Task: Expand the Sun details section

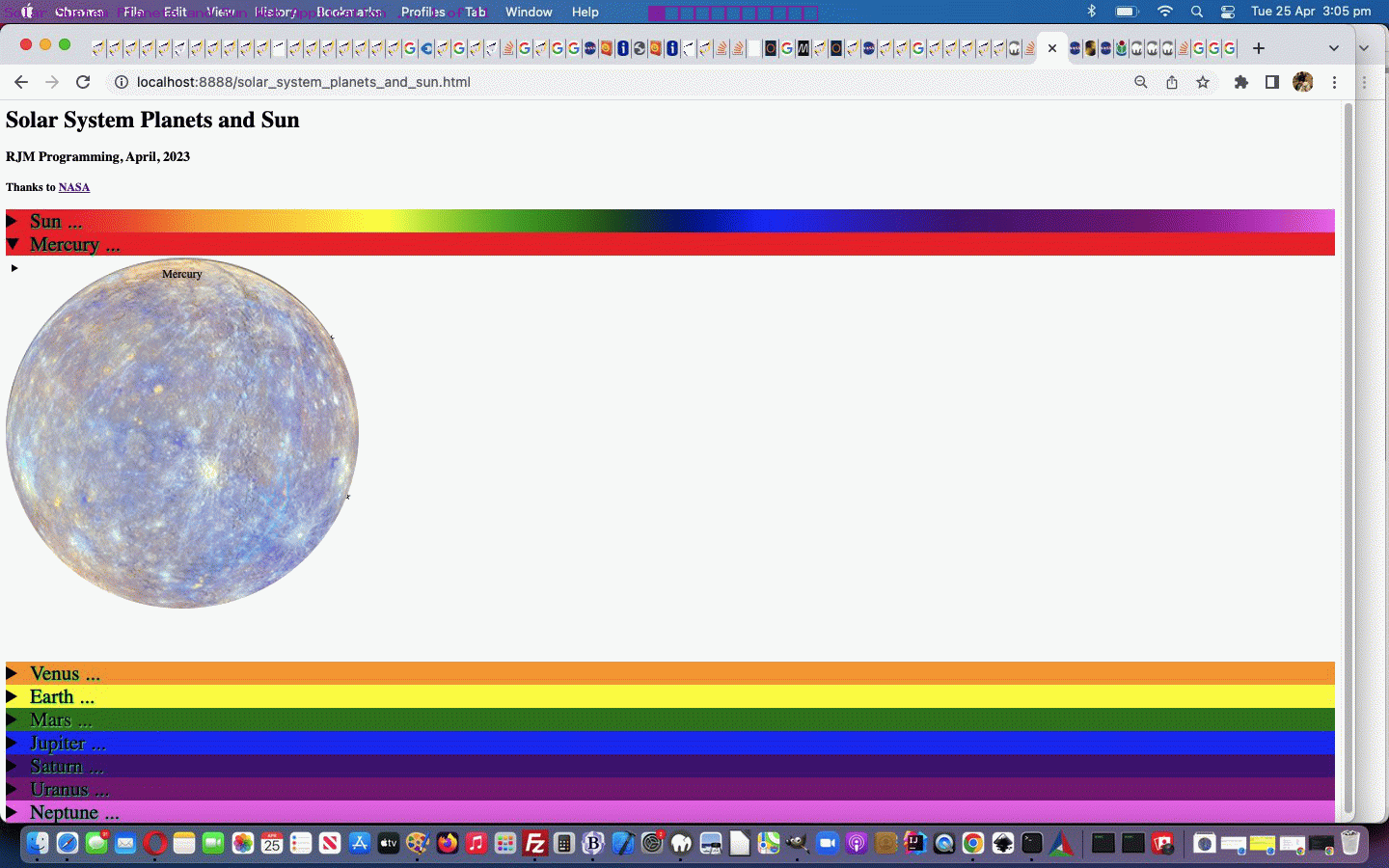Action: [x=670, y=221]
